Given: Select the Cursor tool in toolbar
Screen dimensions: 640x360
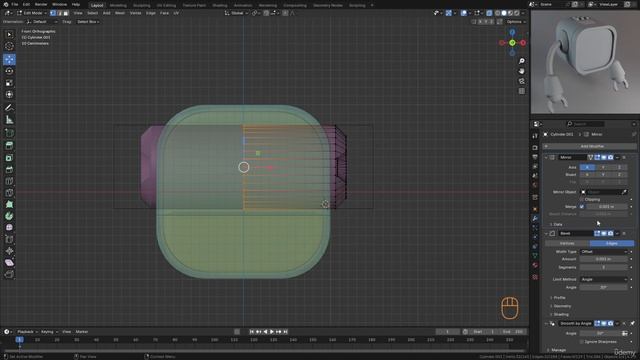Looking at the screenshot, I should (x=9, y=47).
